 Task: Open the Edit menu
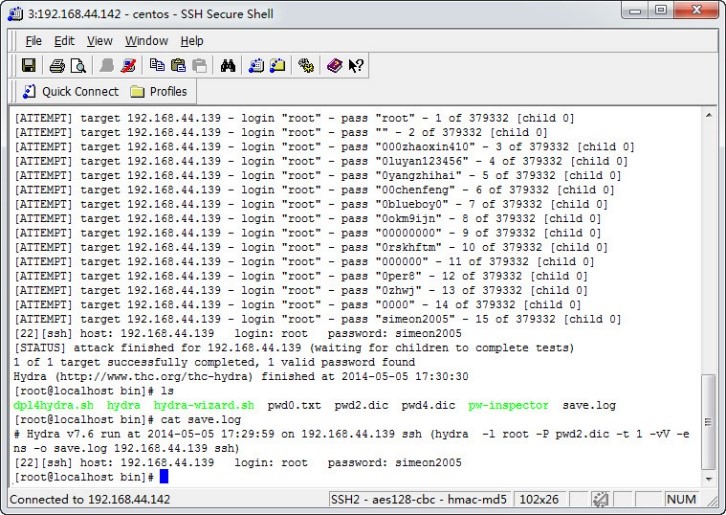point(64,41)
